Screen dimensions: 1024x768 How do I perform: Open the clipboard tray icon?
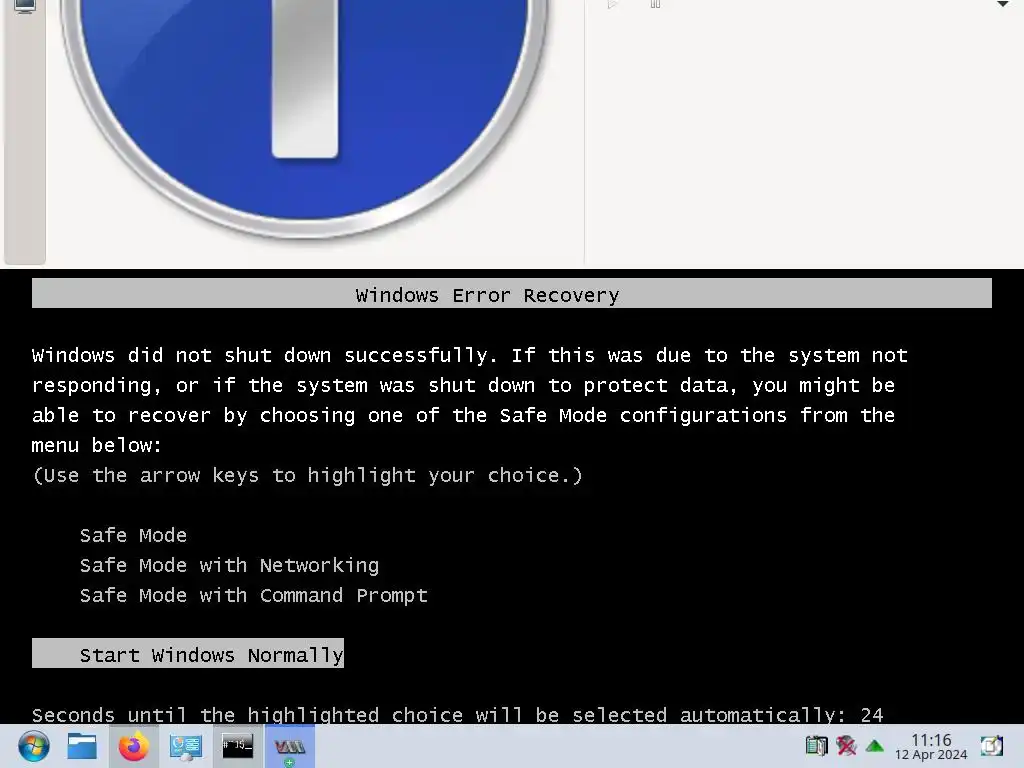[x=816, y=745]
